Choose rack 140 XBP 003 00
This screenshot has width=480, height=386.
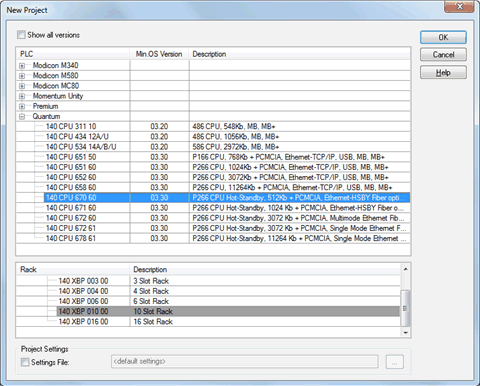pyautogui.click(x=83, y=281)
